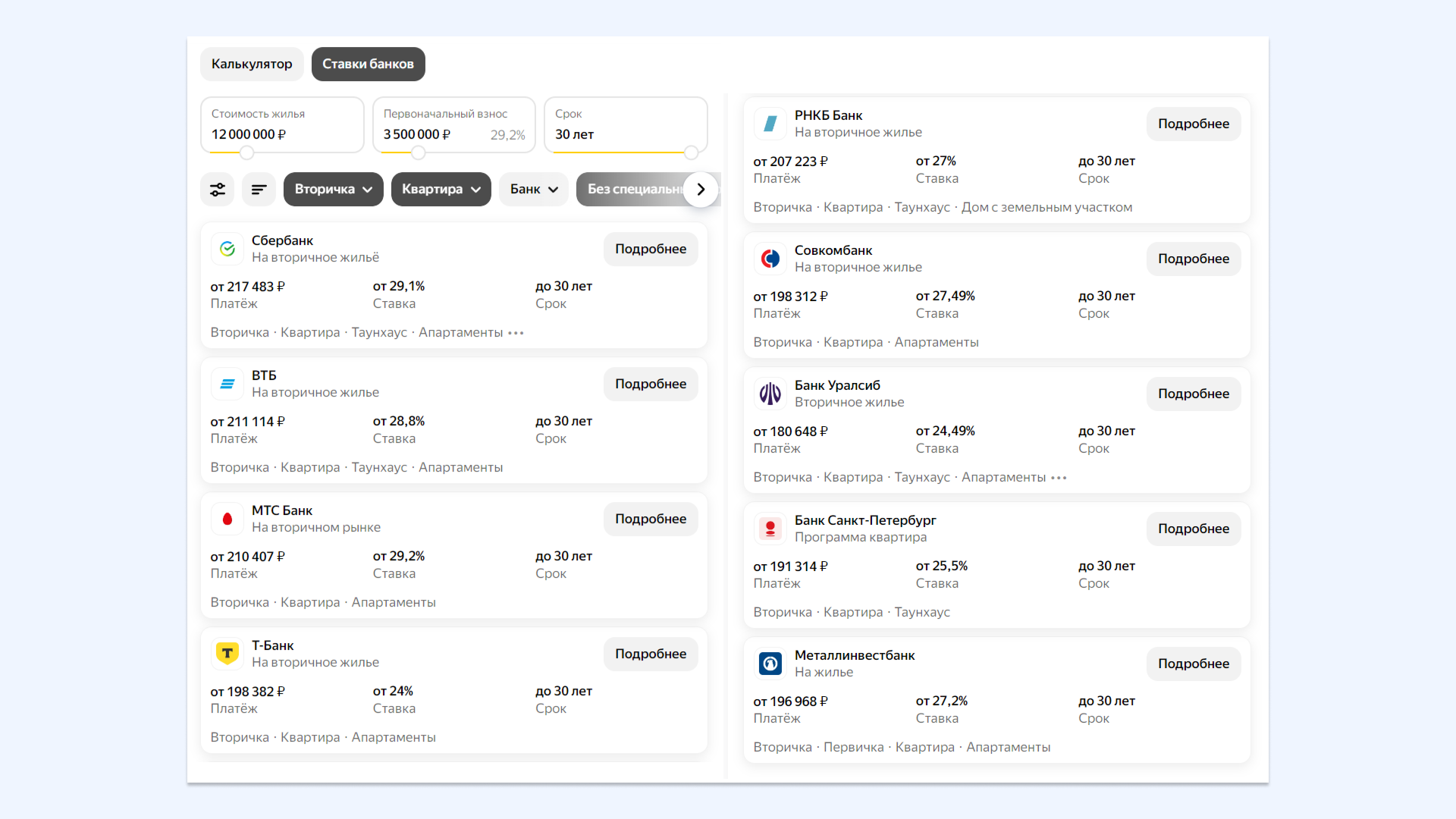Click the Банк Санкт-Петербург name
The height and width of the screenshot is (819, 1456).
coord(865,520)
